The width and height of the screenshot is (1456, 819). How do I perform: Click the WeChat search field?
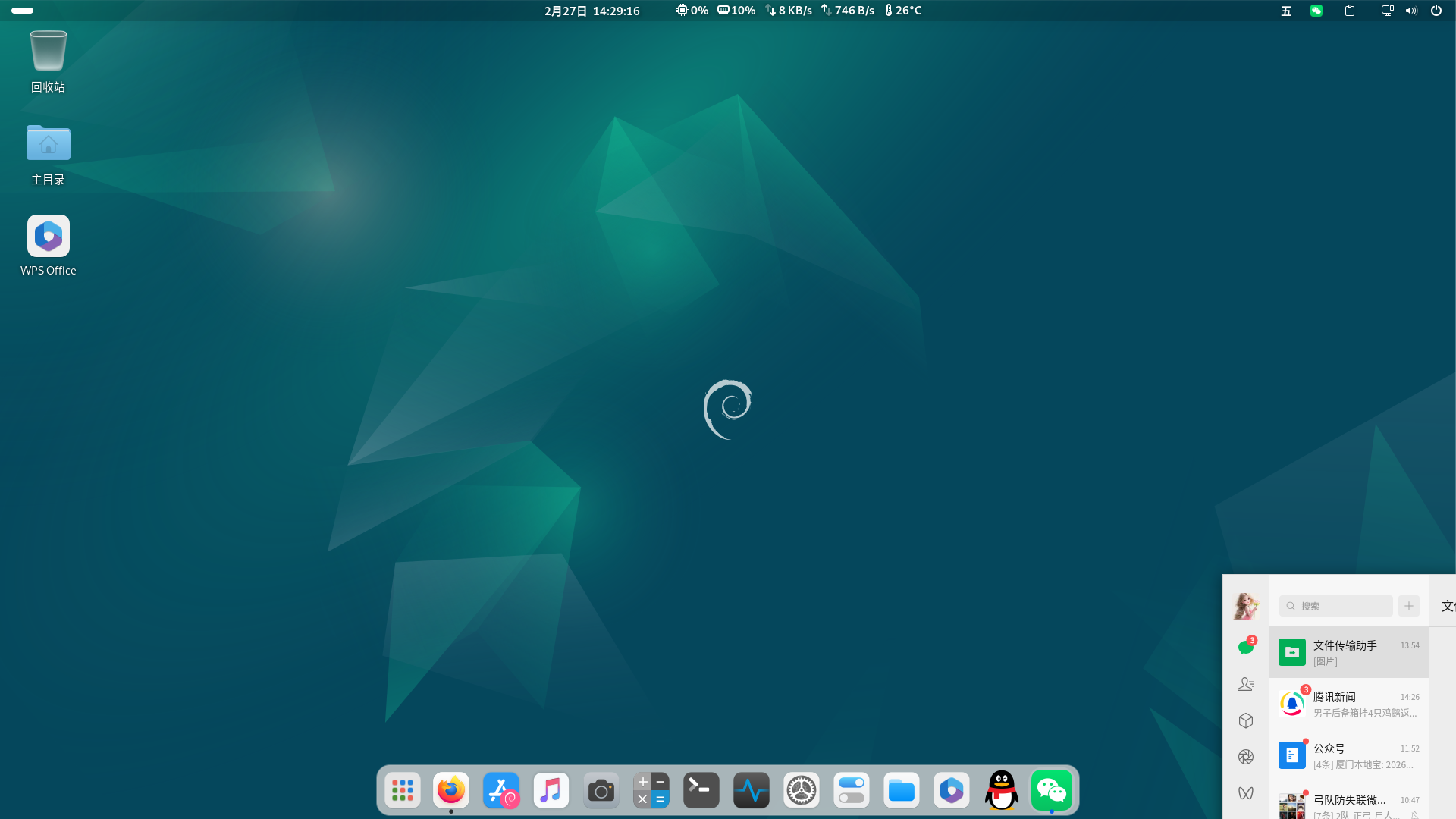click(x=1335, y=606)
